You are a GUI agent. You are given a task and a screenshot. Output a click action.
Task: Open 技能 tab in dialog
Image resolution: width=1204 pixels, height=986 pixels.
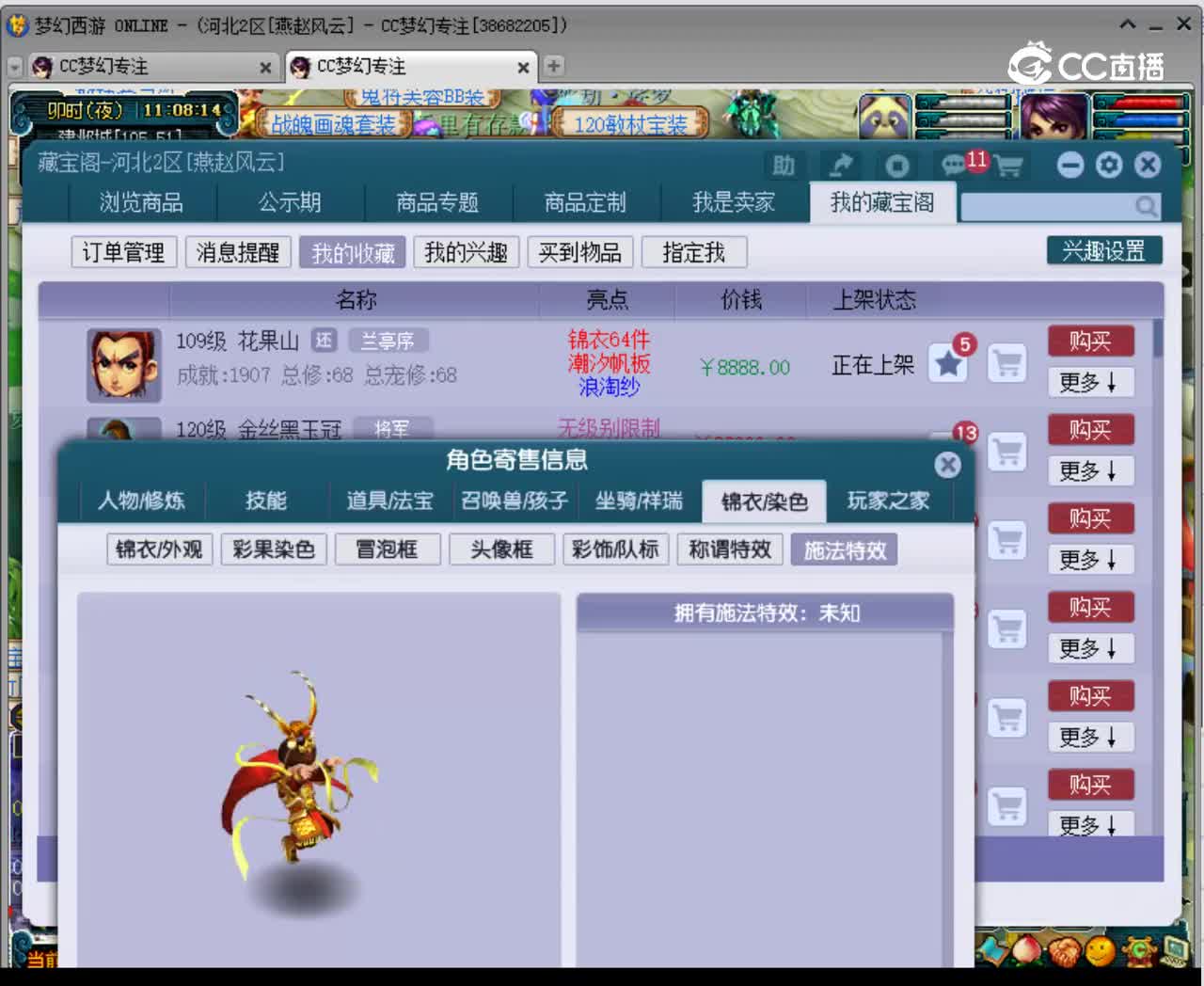click(266, 501)
